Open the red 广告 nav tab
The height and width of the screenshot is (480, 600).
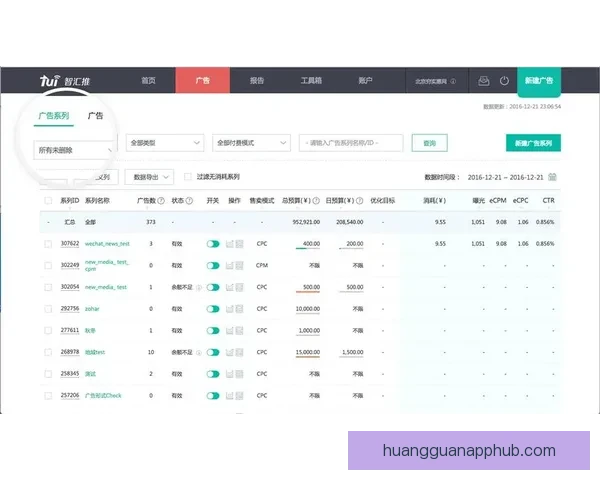point(203,80)
